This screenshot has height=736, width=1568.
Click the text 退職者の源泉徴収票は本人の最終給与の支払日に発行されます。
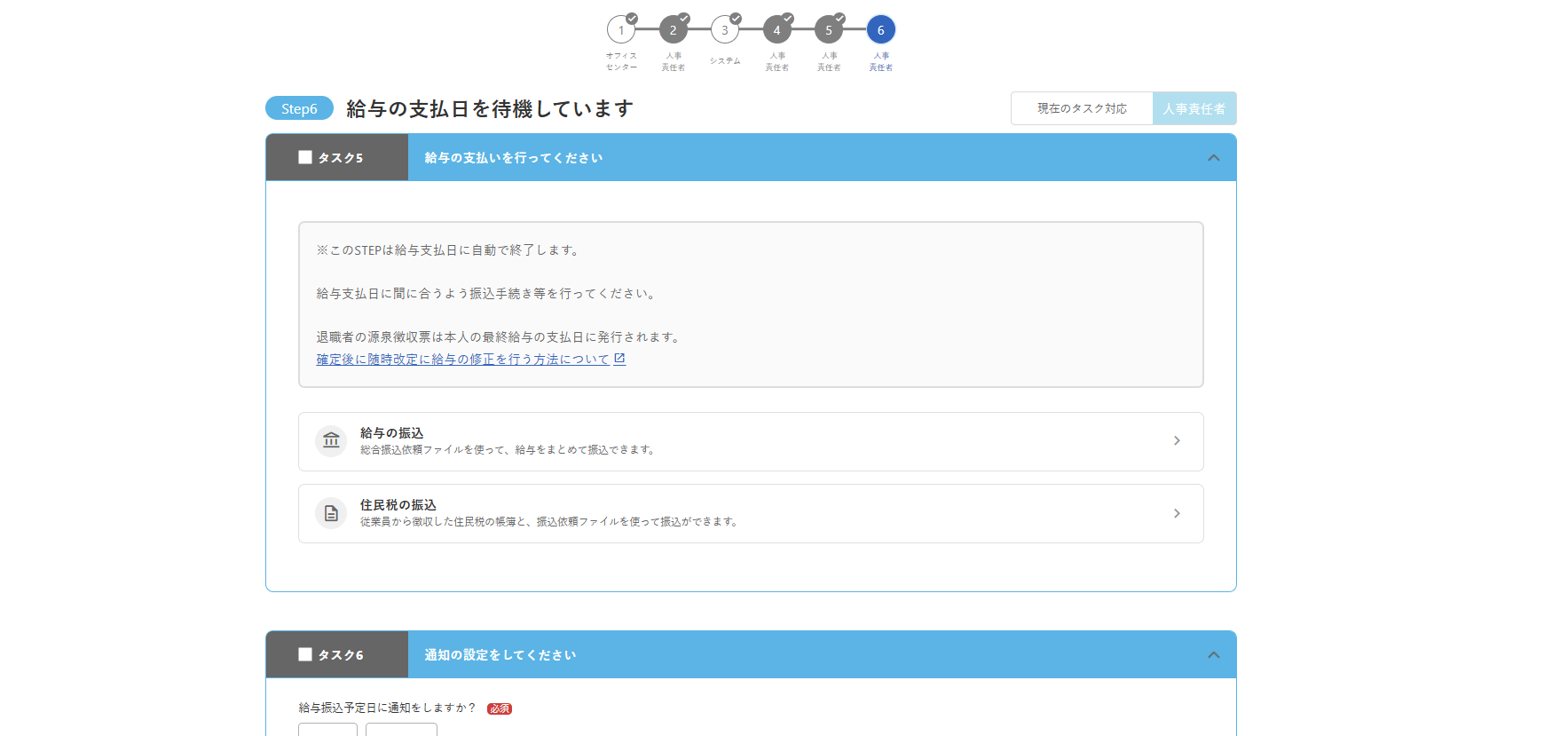tap(500, 337)
